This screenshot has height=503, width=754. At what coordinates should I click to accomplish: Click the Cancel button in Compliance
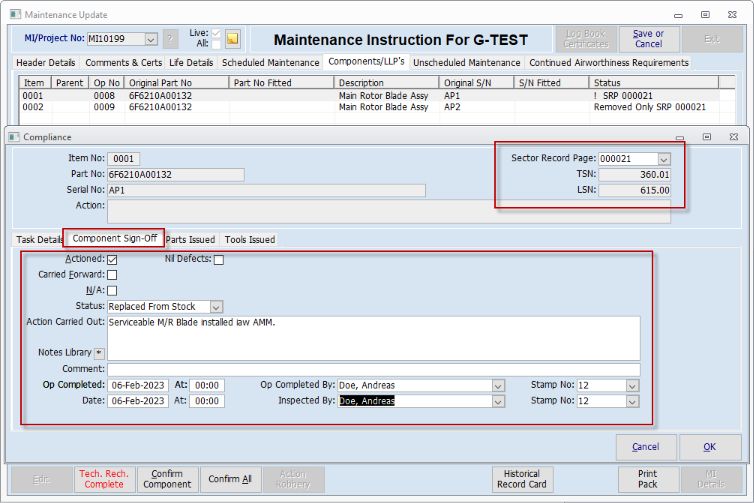tap(646, 447)
